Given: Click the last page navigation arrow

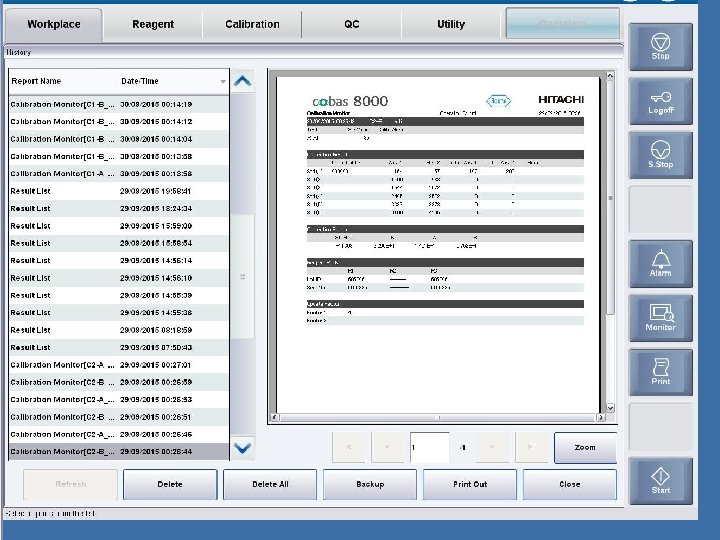Looking at the screenshot, I should [530, 447].
